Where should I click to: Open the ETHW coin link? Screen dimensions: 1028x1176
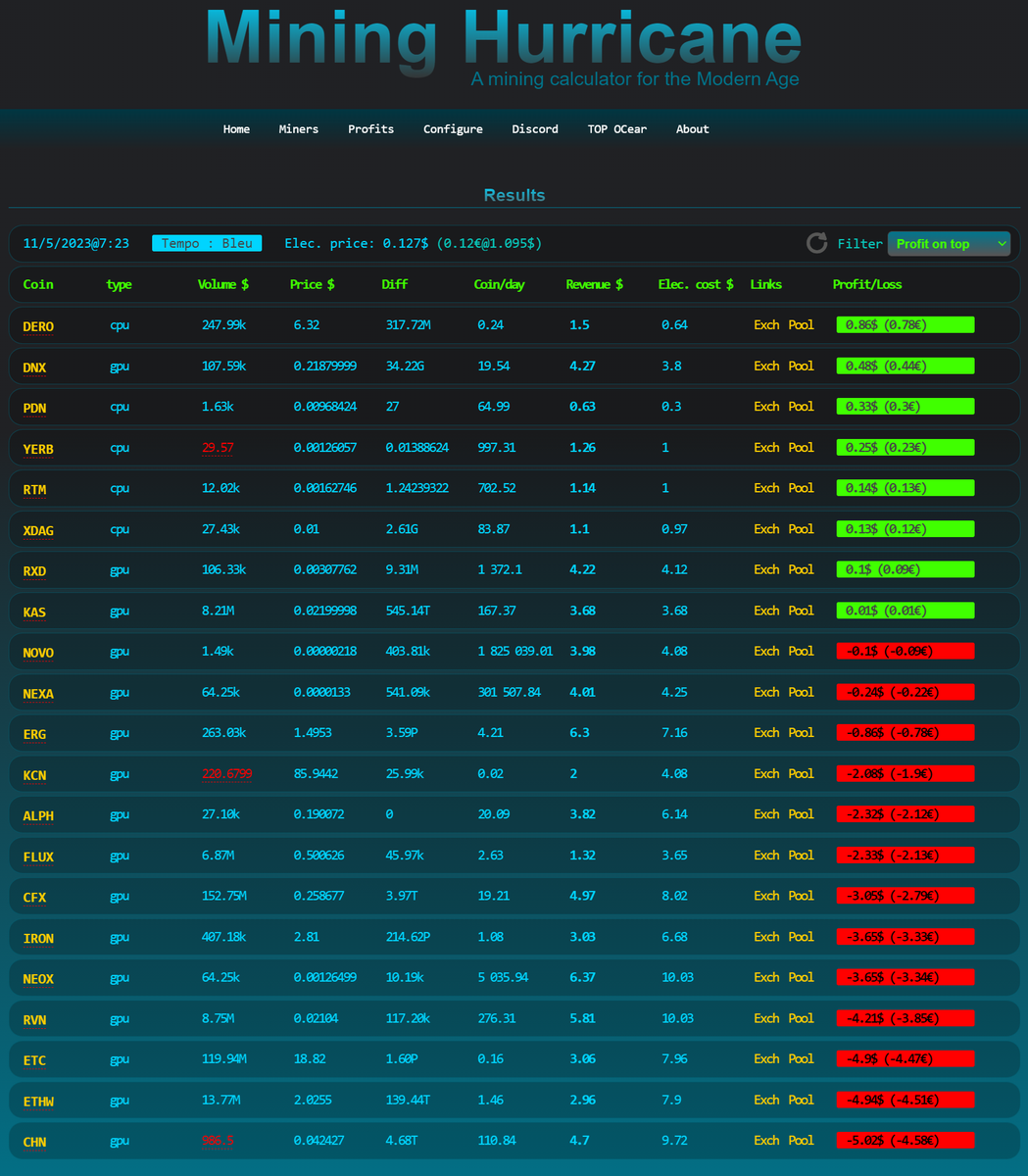click(x=38, y=1102)
